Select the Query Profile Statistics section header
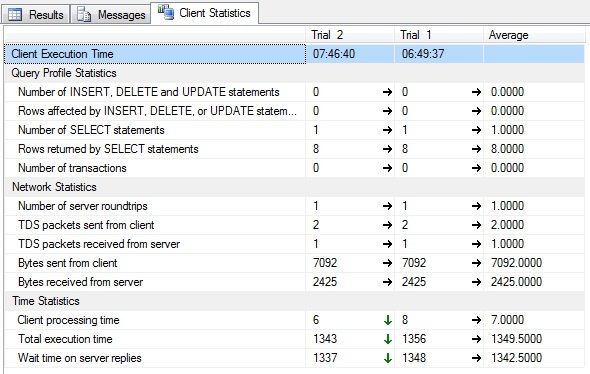590x374 pixels. (64, 73)
